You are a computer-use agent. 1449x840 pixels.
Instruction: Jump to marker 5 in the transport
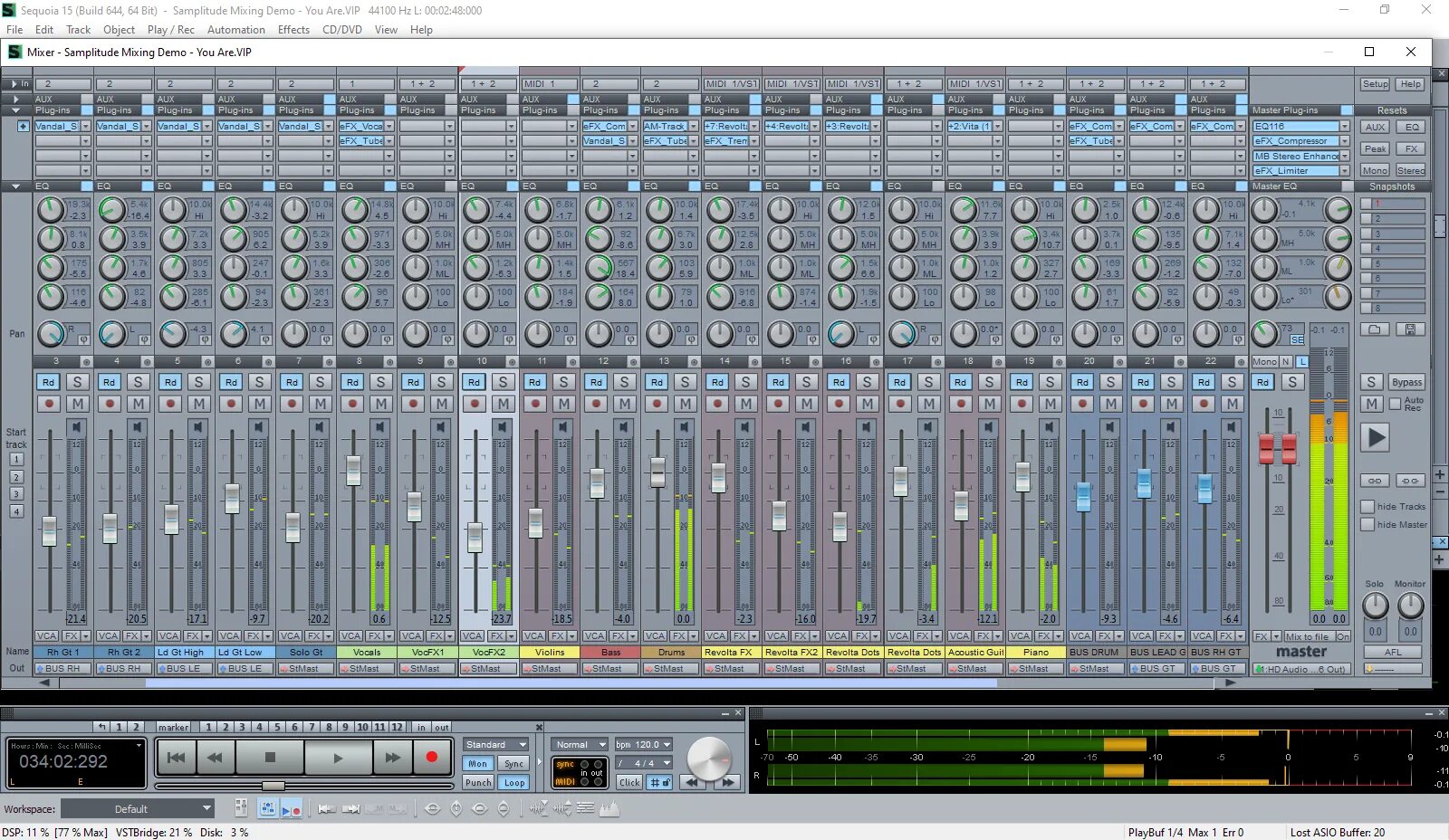(x=277, y=727)
